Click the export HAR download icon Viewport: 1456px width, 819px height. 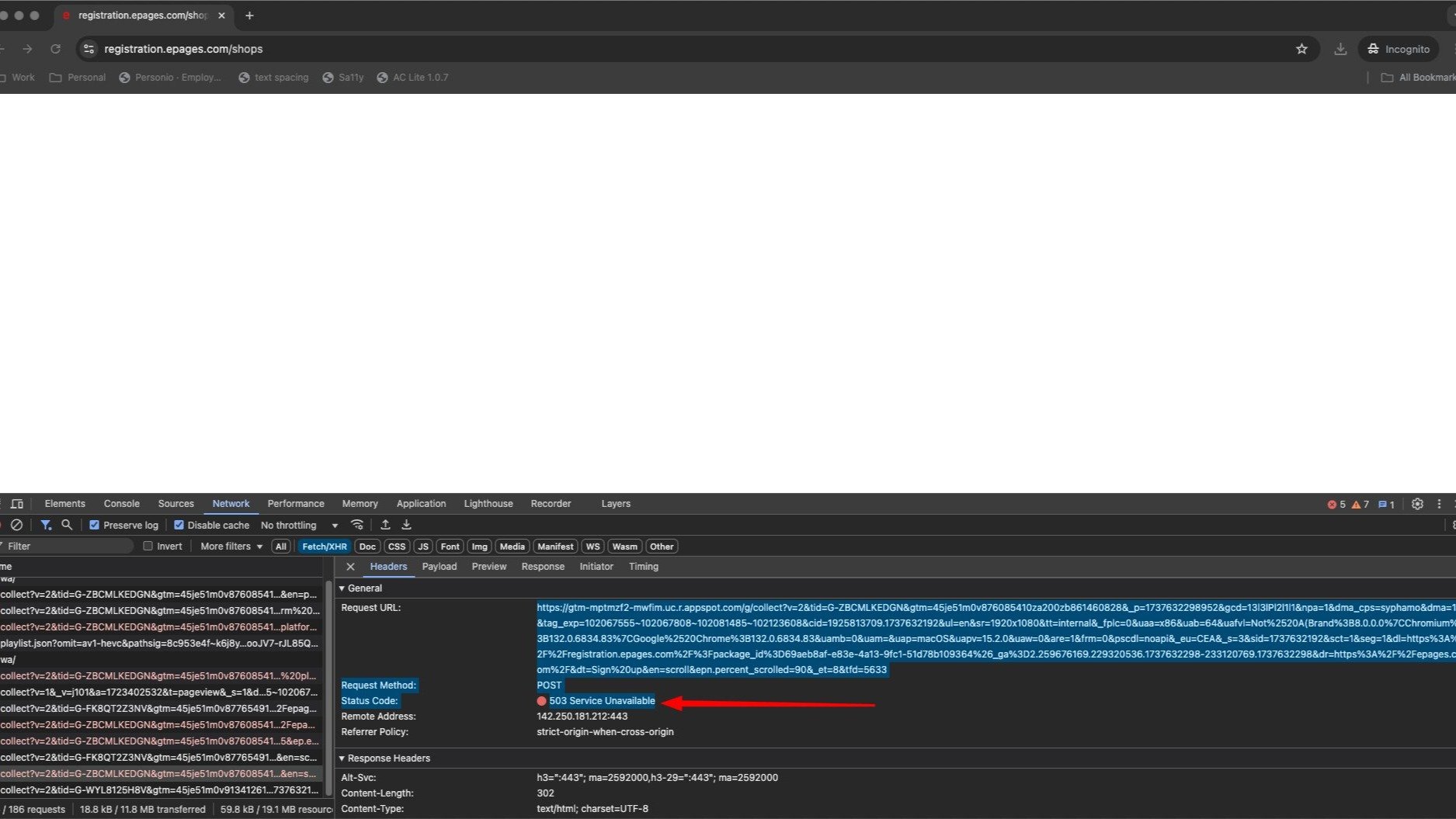click(x=406, y=526)
